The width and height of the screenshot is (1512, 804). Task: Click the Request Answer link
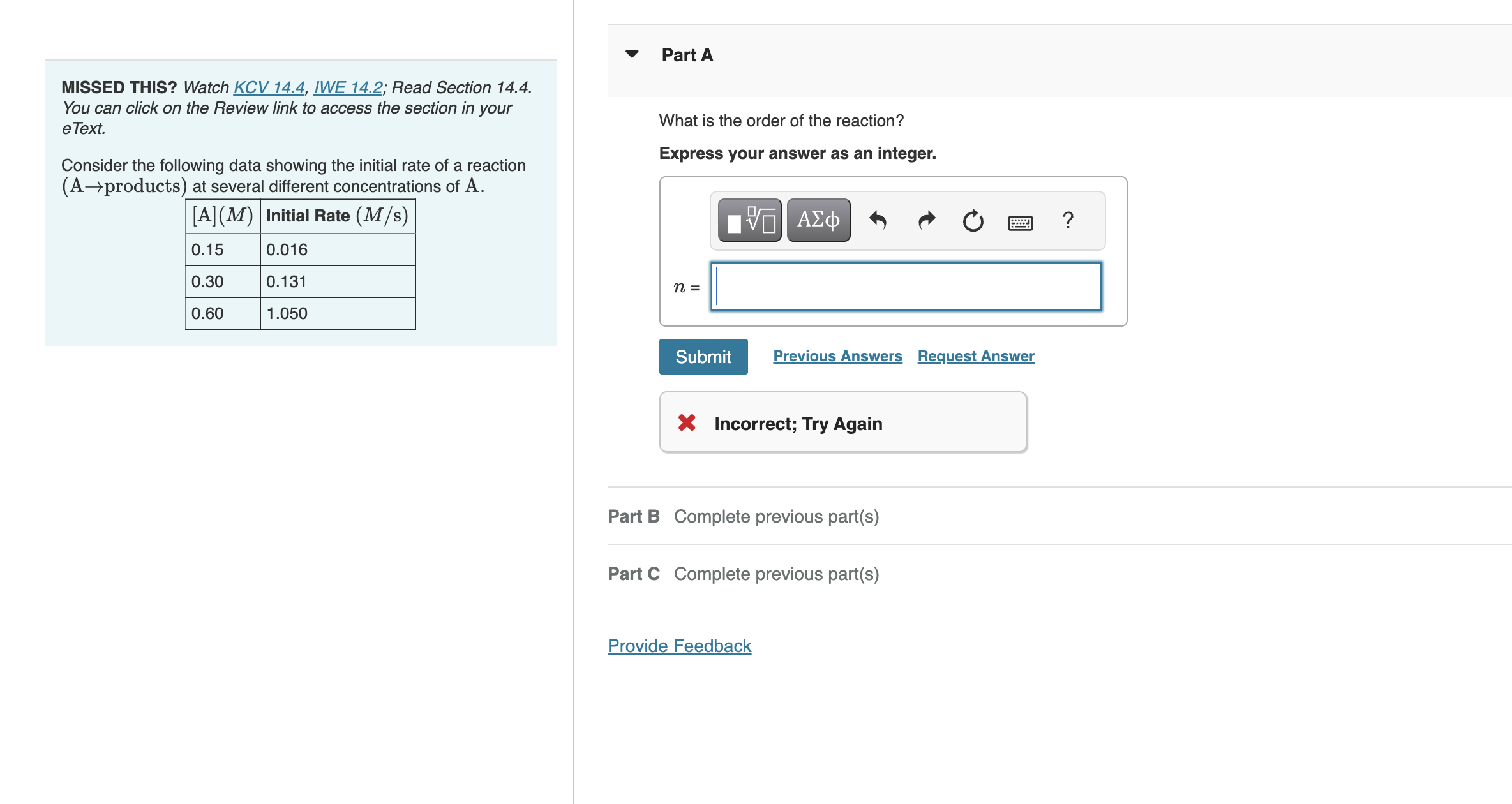coord(976,356)
